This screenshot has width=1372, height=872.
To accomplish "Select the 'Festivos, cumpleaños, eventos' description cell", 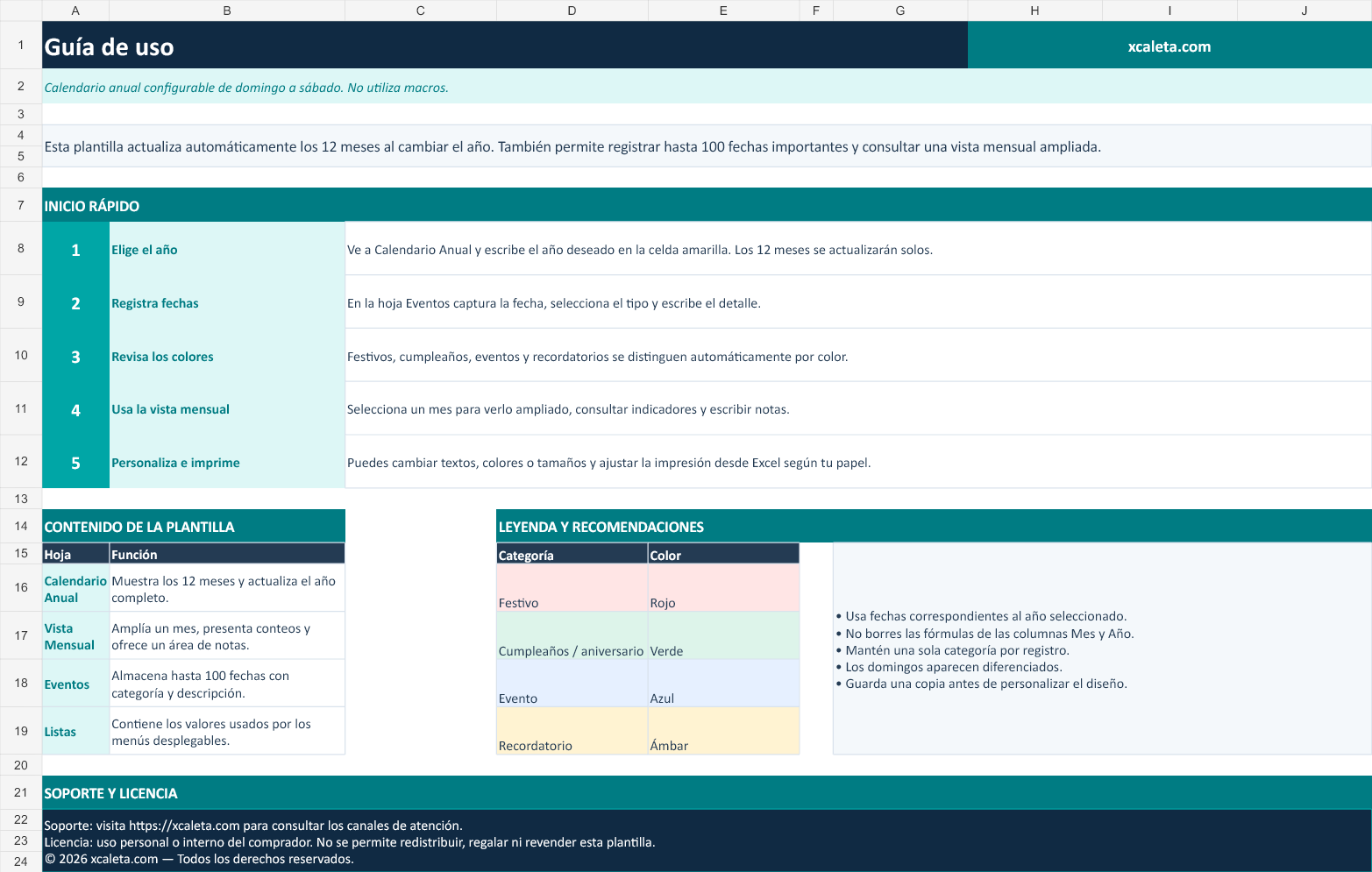I will [x=858, y=356].
